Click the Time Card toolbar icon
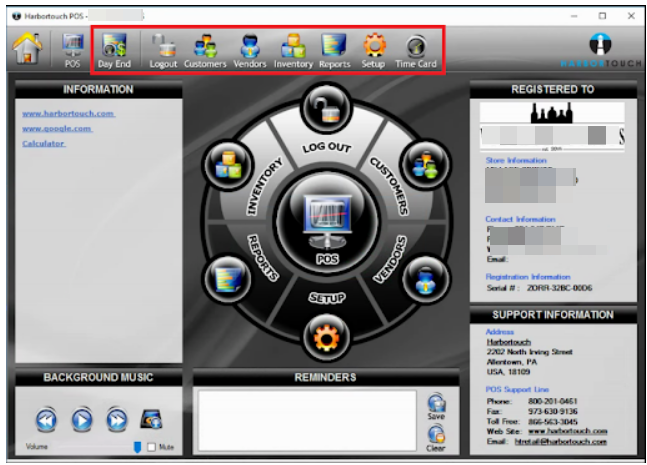This screenshot has width=647, height=465. (x=416, y=50)
